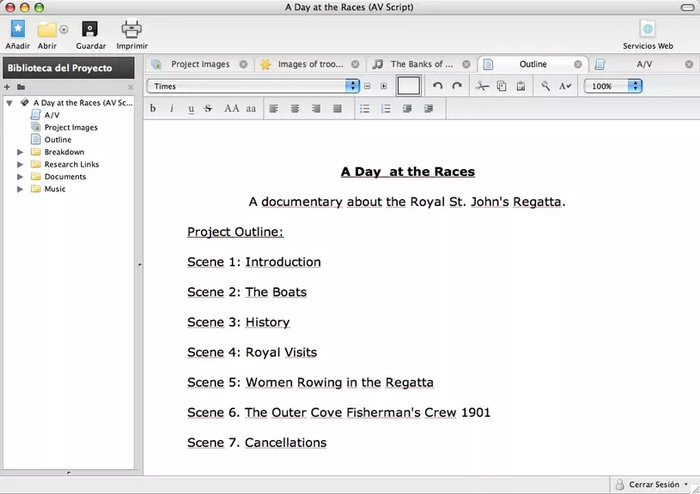Viewport: 700px width, 494px height.
Task: Justify text alignment
Action: click(338, 108)
